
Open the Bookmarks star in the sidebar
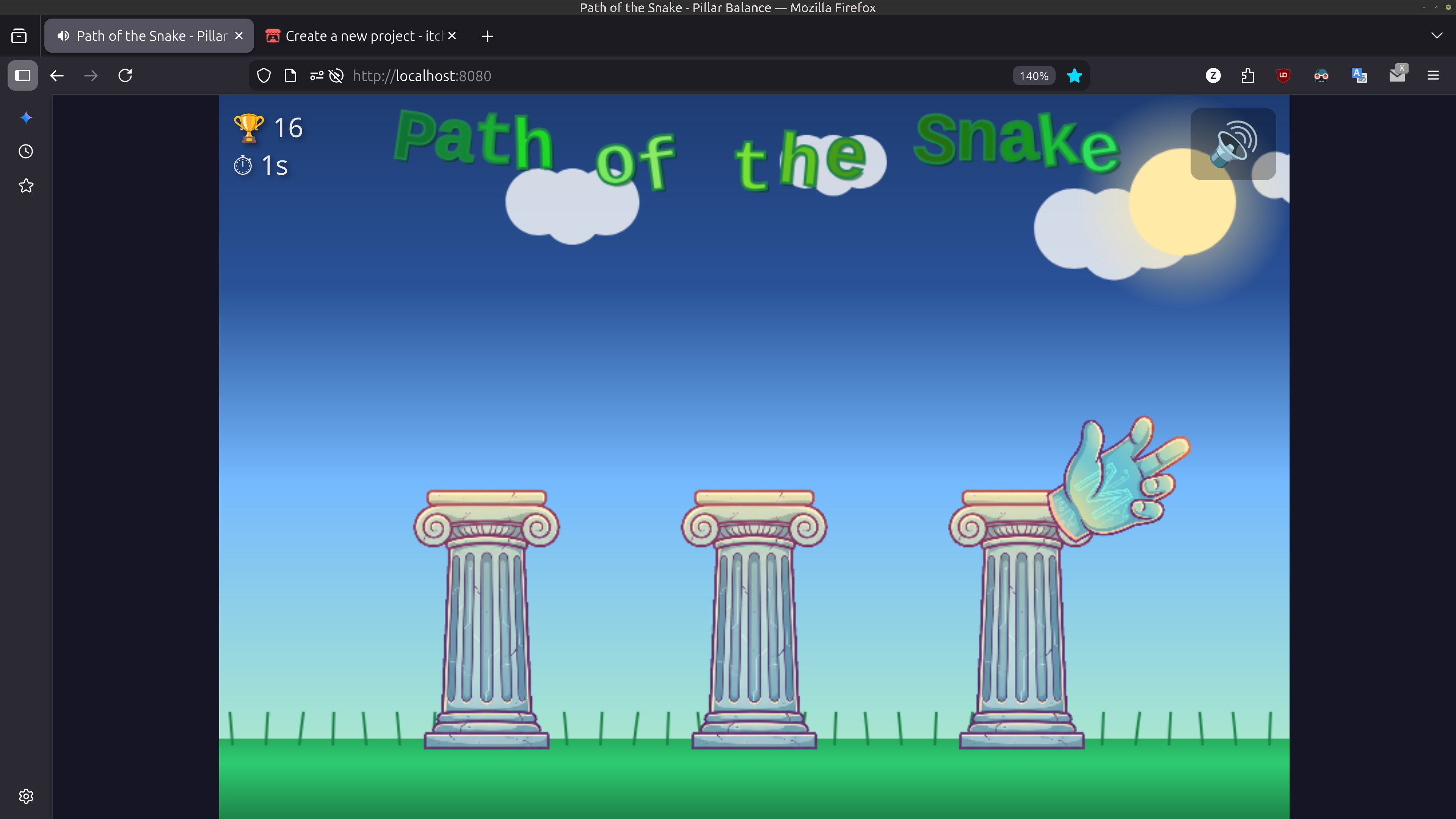click(26, 186)
